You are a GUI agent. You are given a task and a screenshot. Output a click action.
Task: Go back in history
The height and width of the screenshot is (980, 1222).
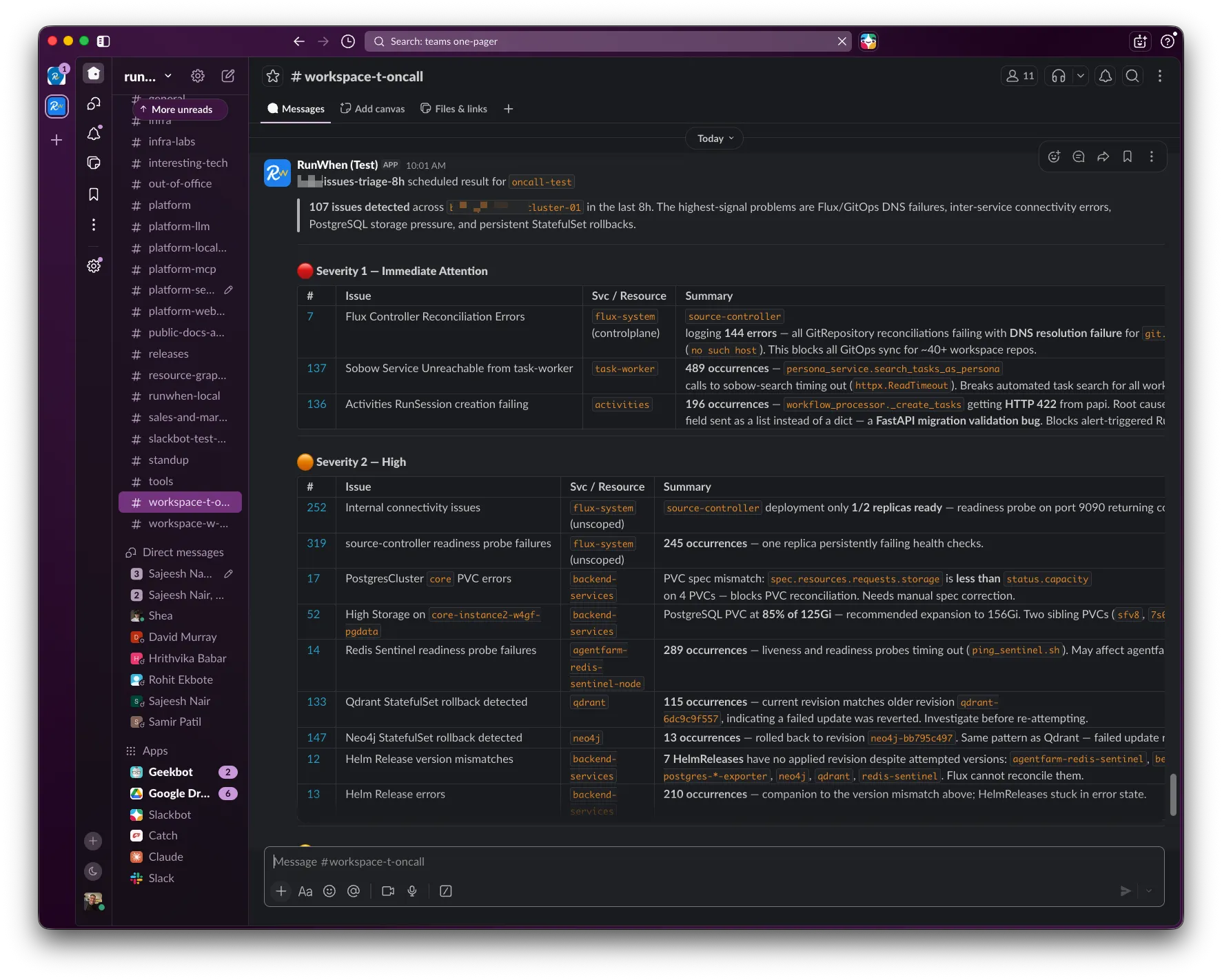(298, 41)
